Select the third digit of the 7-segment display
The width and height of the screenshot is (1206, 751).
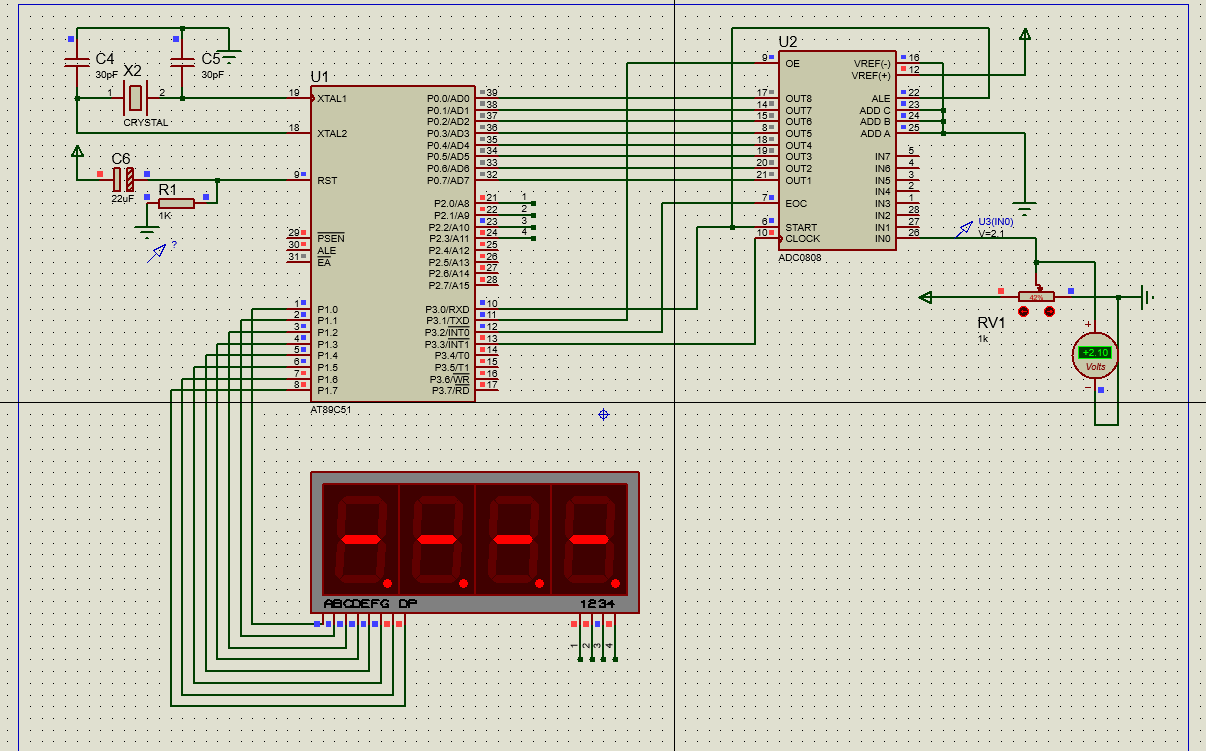(x=513, y=539)
